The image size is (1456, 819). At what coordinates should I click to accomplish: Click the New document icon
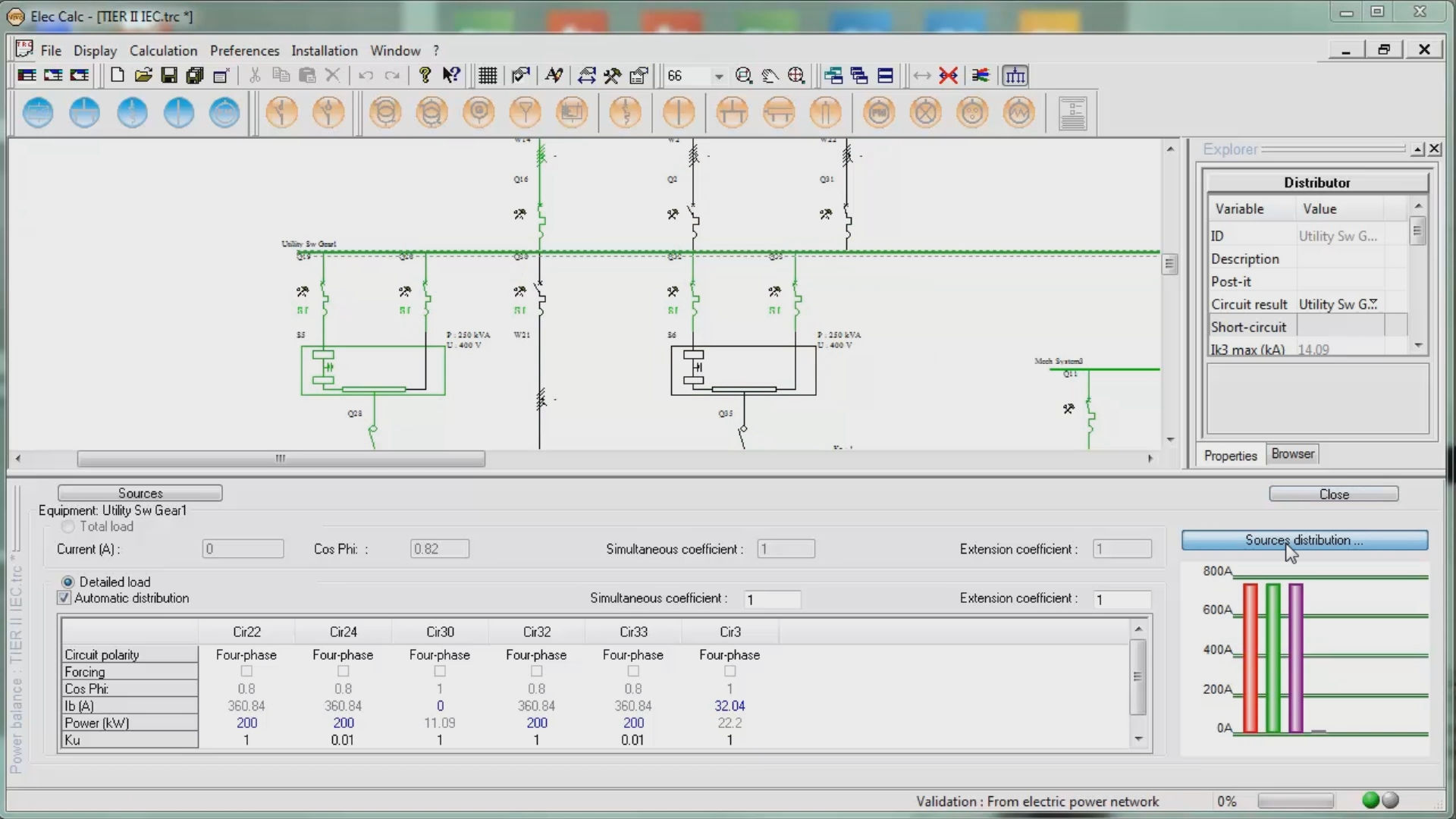[x=117, y=75]
